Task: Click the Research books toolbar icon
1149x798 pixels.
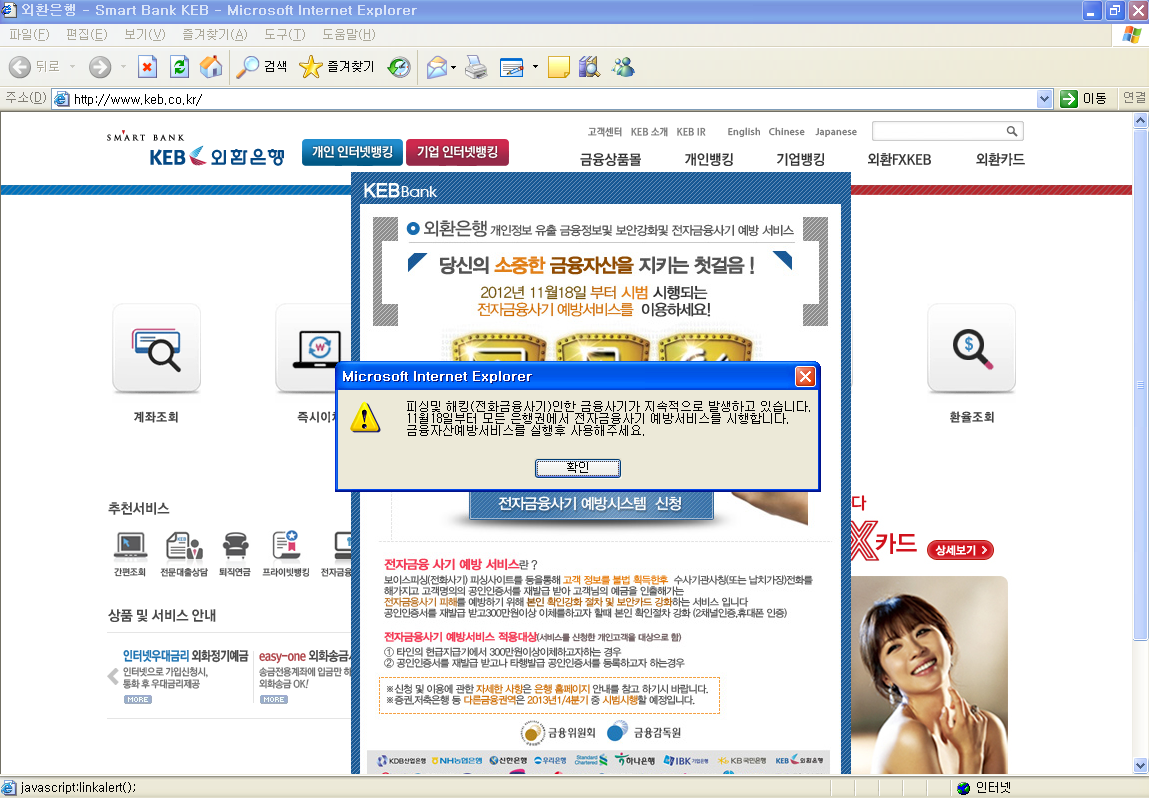Action: 589,67
